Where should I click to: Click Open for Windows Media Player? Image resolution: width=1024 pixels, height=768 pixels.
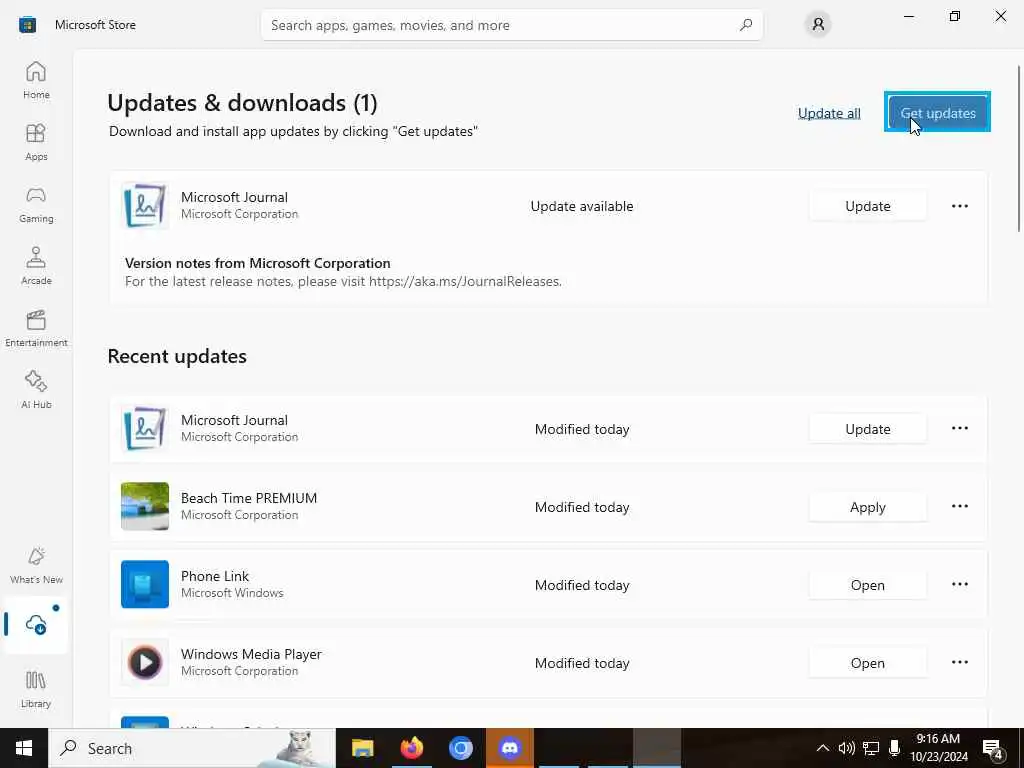click(867, 663)
